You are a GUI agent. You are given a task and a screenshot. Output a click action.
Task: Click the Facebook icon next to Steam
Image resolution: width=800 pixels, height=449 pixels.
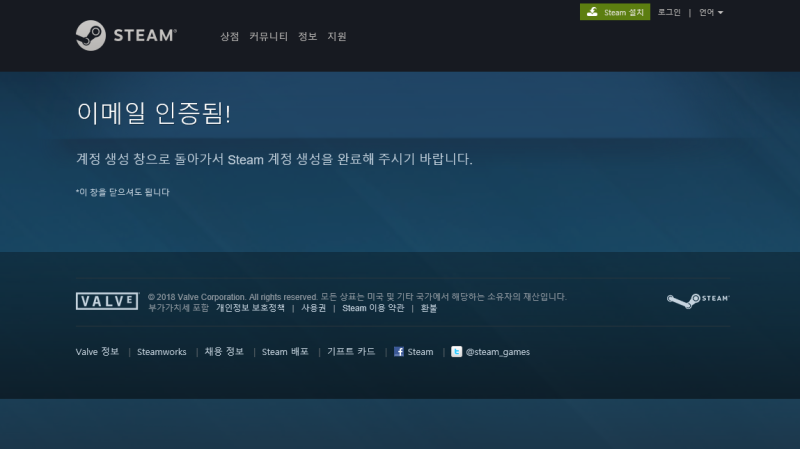[x=399, y=352]
